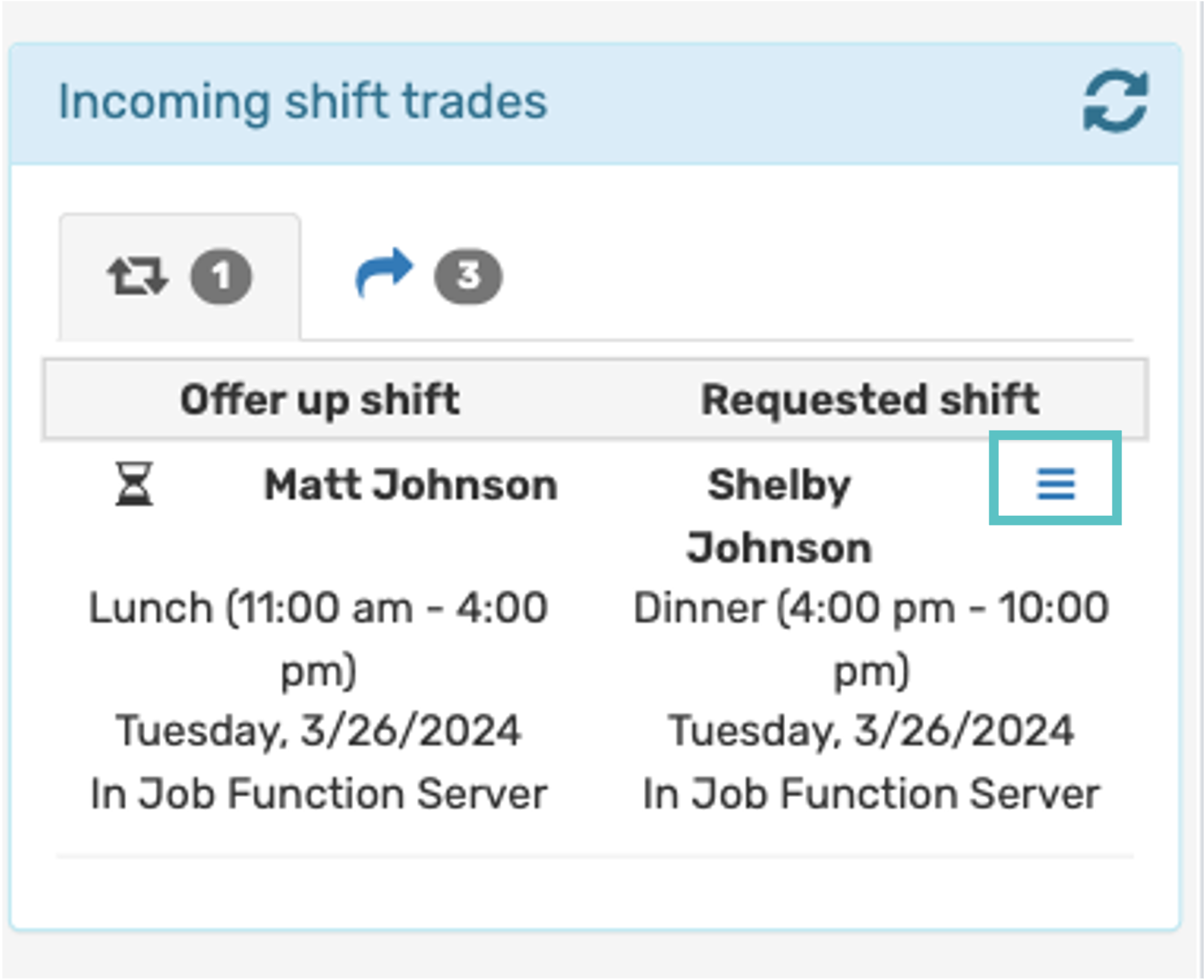Click the badge showing count 1
Image resolution: width=1204 pixels, height=980 pixels.
(221, 276)
